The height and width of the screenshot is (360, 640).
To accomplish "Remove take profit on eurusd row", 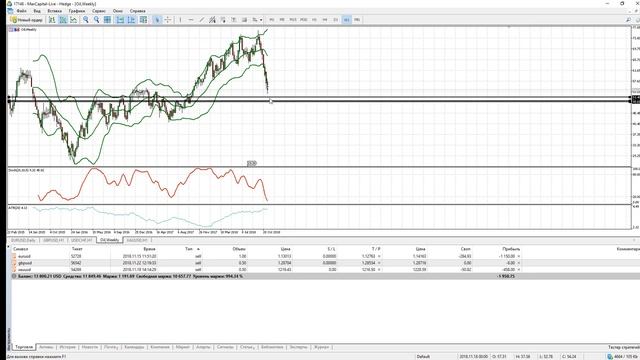I will tap(379, 256).
